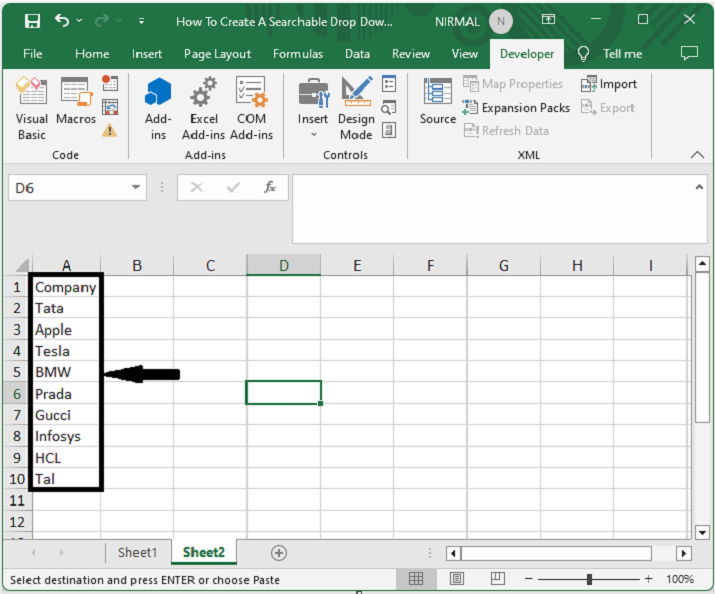
Task: Click the XML Export button
Action: point(607,108)
